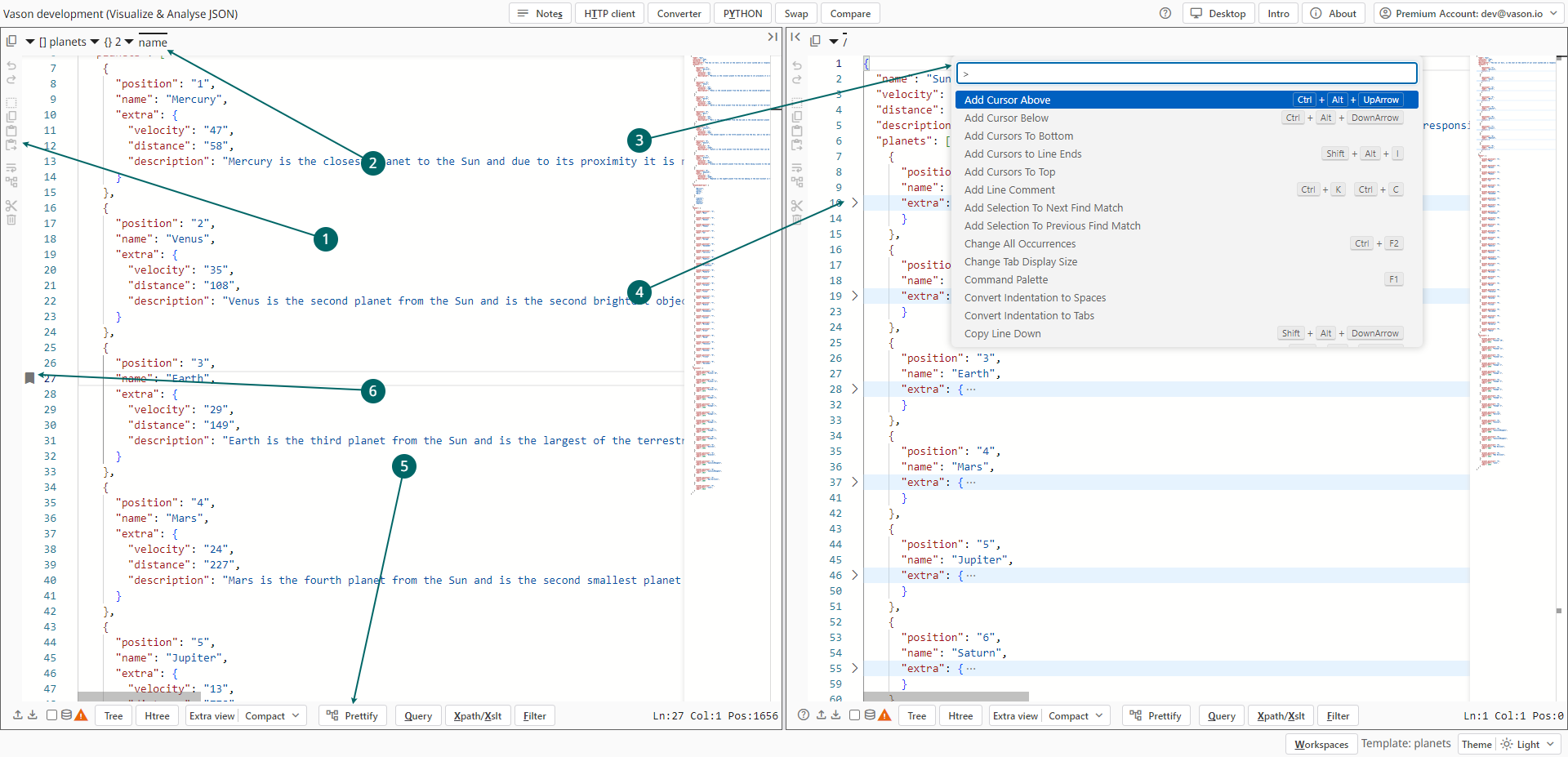Open the Premium Account dropdown

(1468, 14)
